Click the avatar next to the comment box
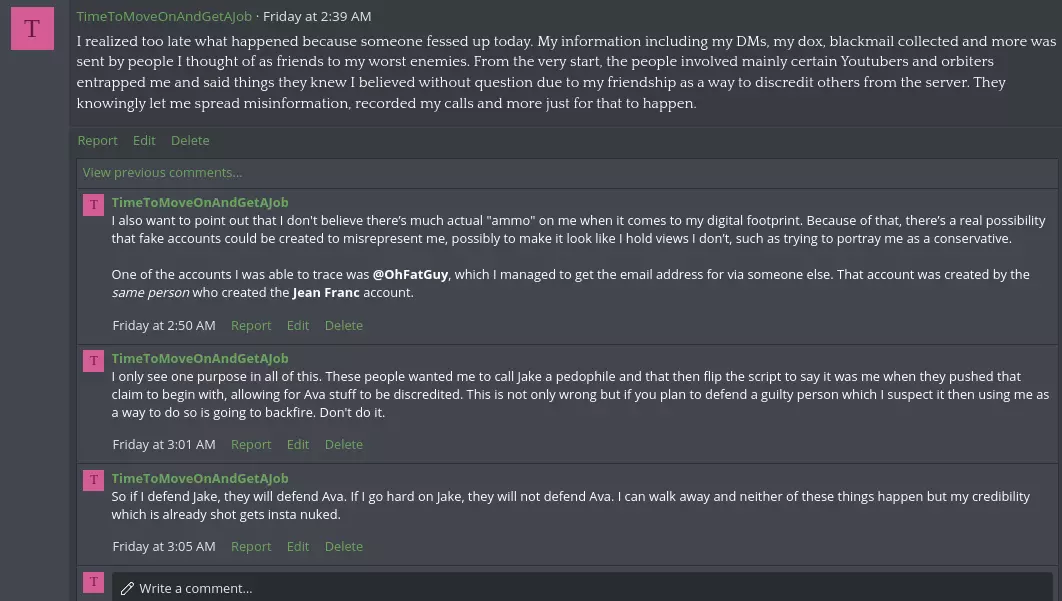The image size is (1062, 601). click(93, 582)
